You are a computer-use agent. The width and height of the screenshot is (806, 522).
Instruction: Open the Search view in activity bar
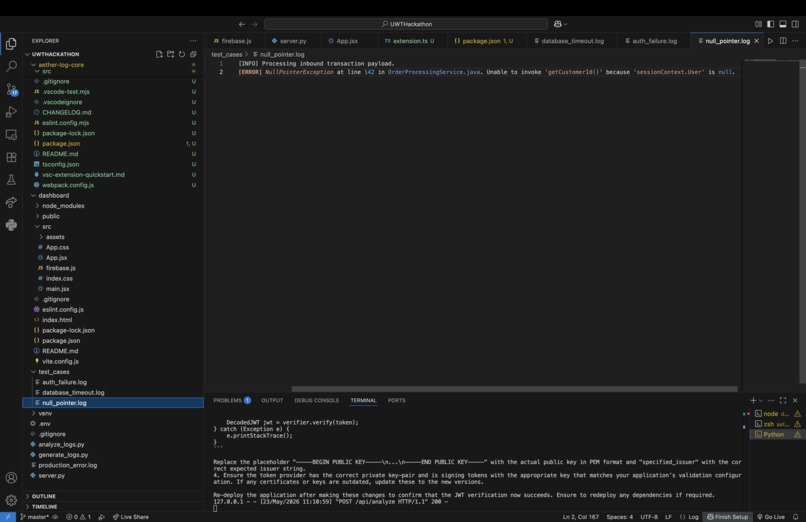tap(11, 66)
